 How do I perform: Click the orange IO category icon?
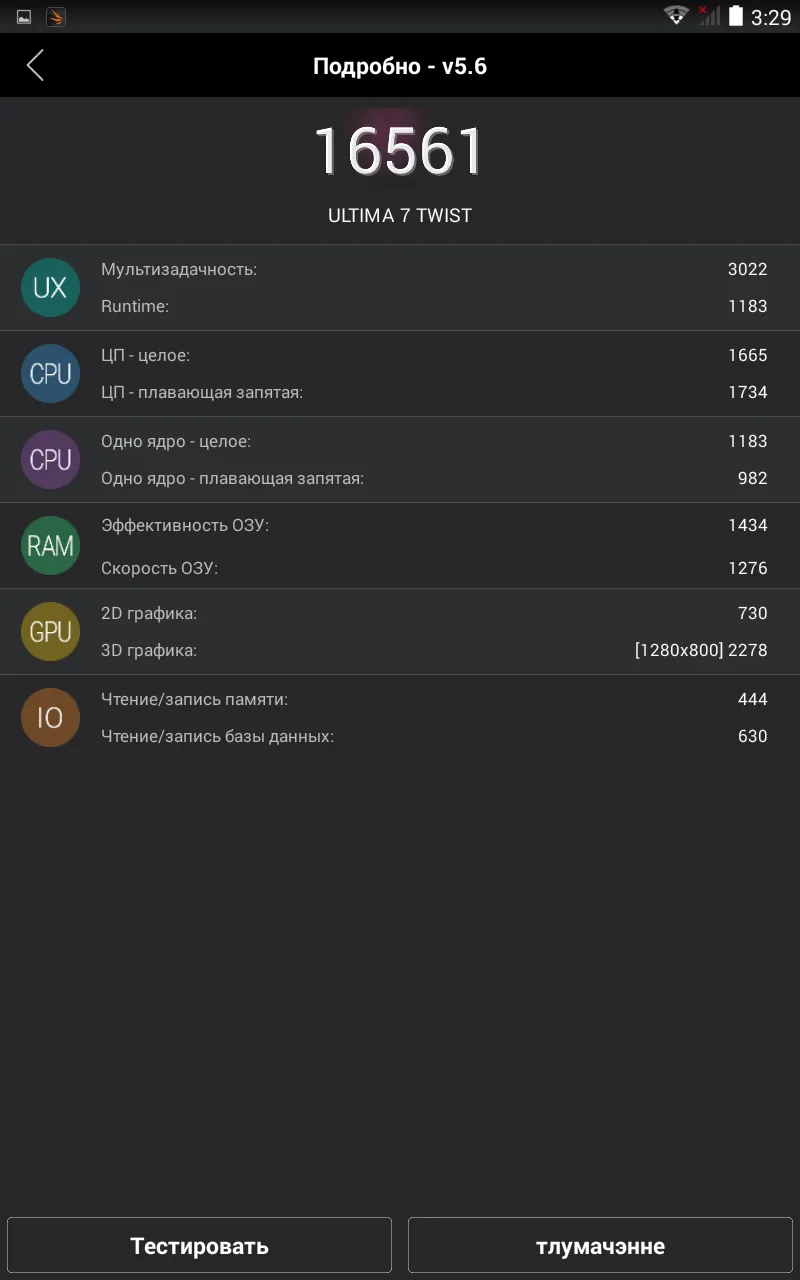pos(50,718)
